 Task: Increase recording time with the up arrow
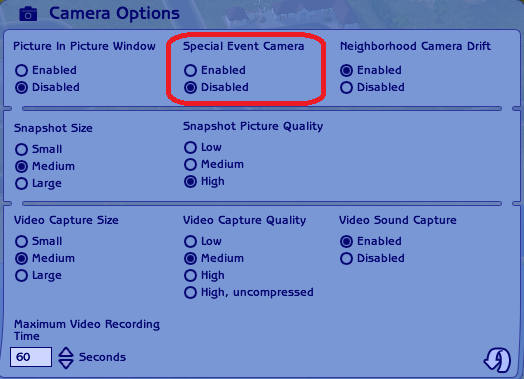(66, 352)
